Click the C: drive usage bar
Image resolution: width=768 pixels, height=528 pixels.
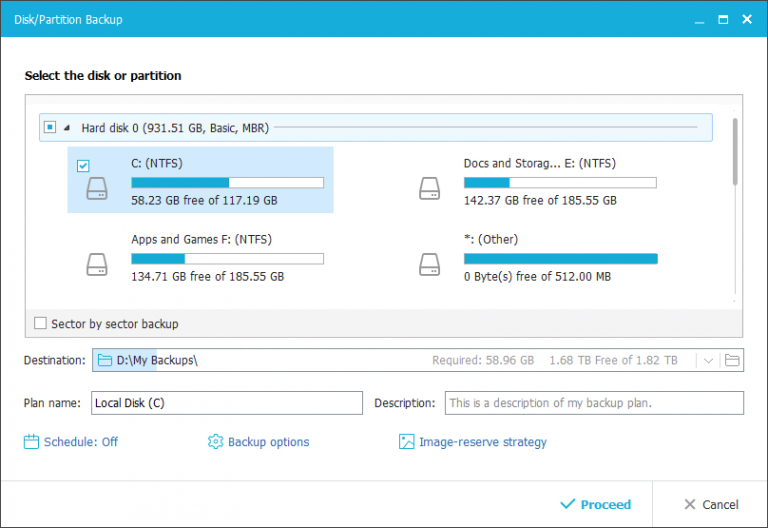click(x=227, y=183)
